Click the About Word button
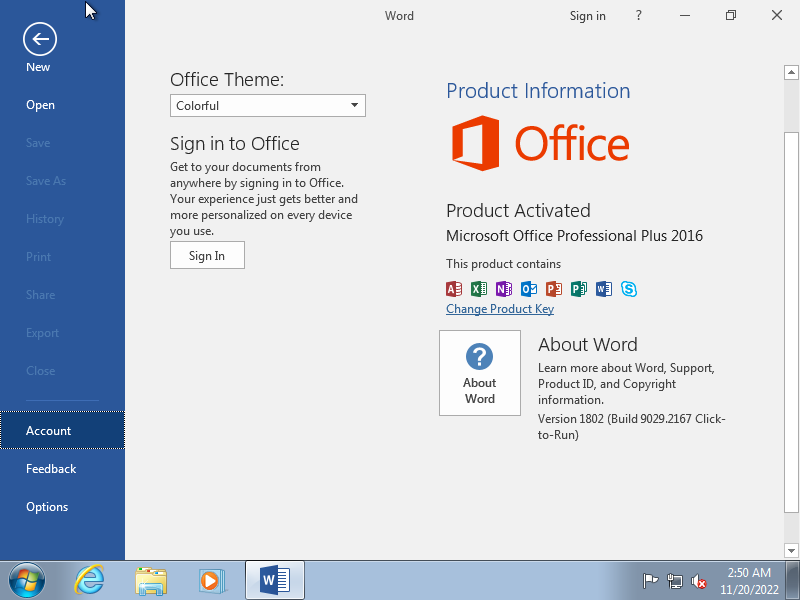The width and height of the screenshot is (800, 600). pos(480,373)
